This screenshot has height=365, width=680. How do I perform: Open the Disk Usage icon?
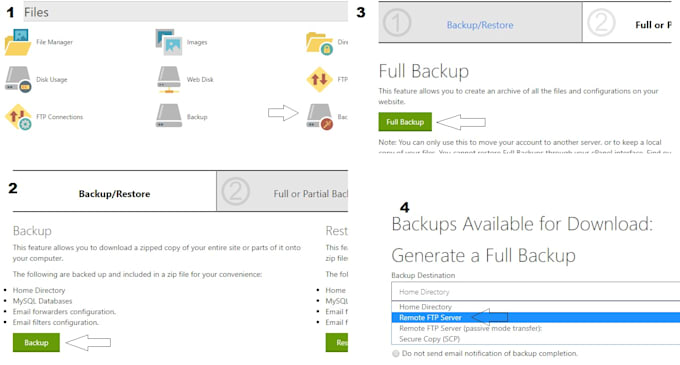18,79
